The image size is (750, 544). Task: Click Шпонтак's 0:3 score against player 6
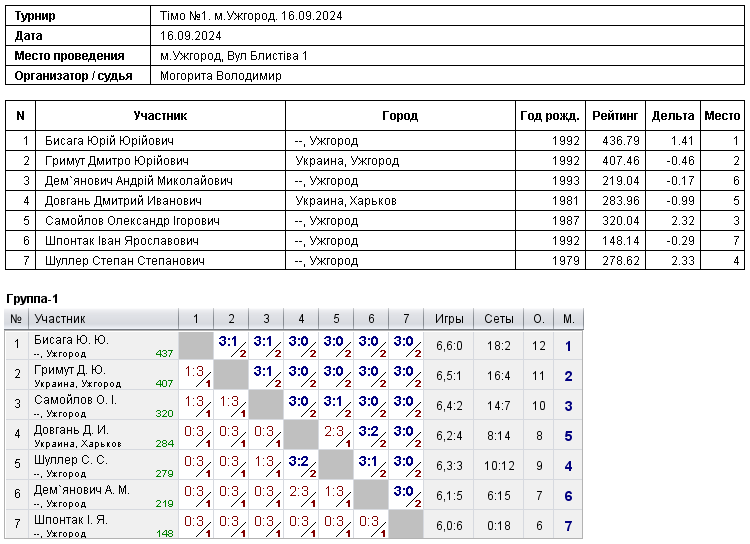[x=369, y=522]
